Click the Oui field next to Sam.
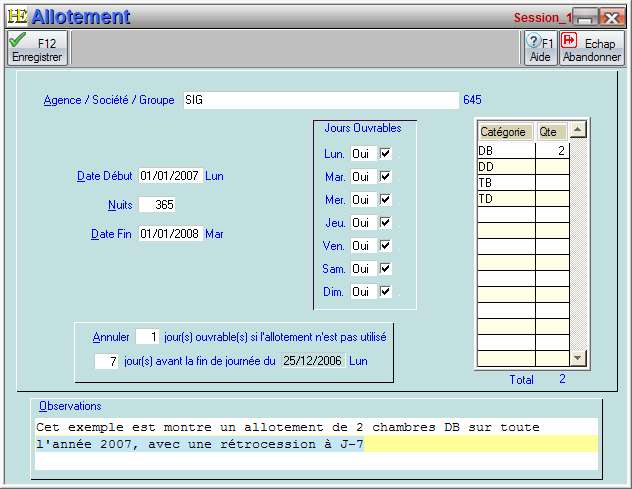632x489 pixels. pos(364,268)
